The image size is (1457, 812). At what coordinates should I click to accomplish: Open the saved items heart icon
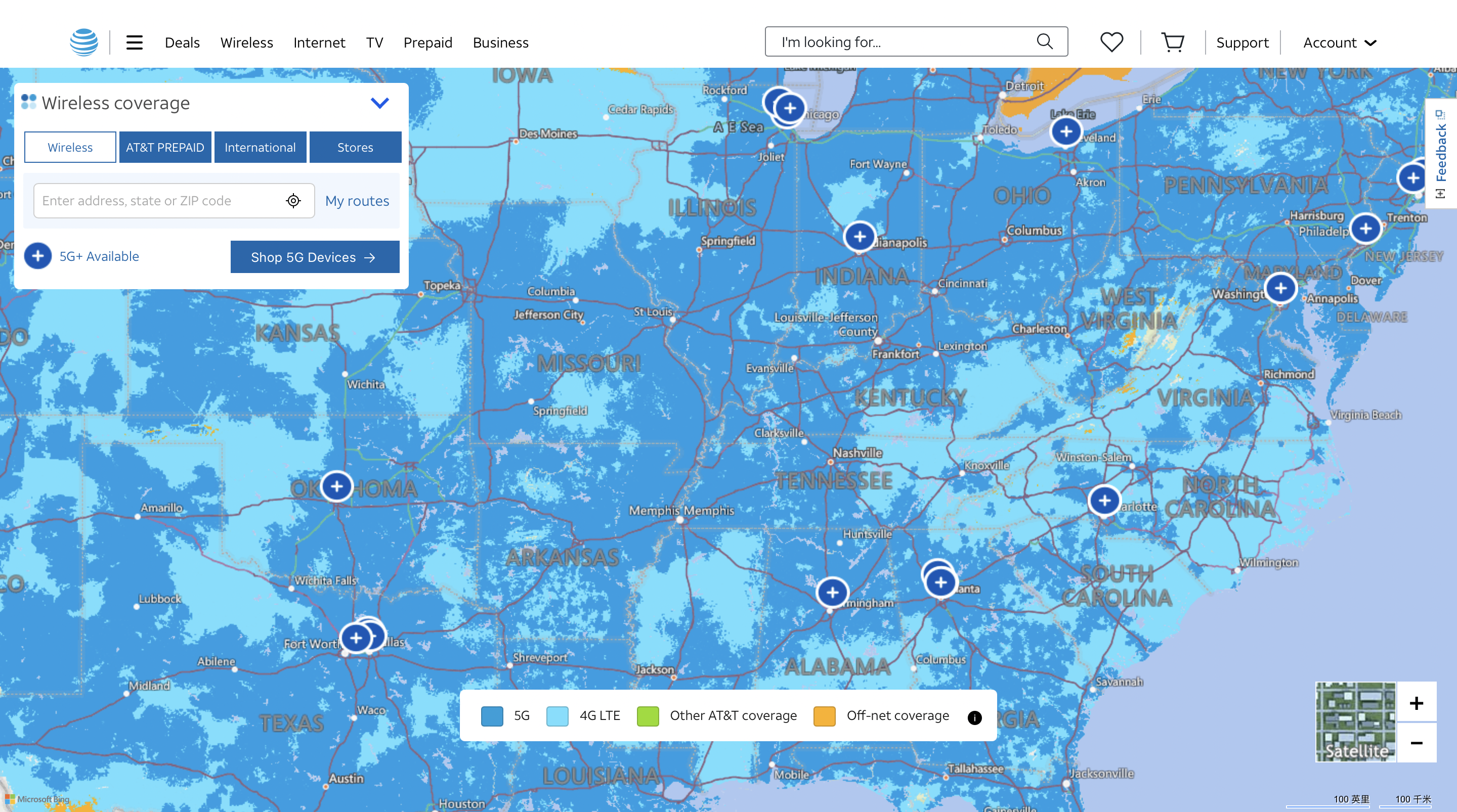point(1111,42)
